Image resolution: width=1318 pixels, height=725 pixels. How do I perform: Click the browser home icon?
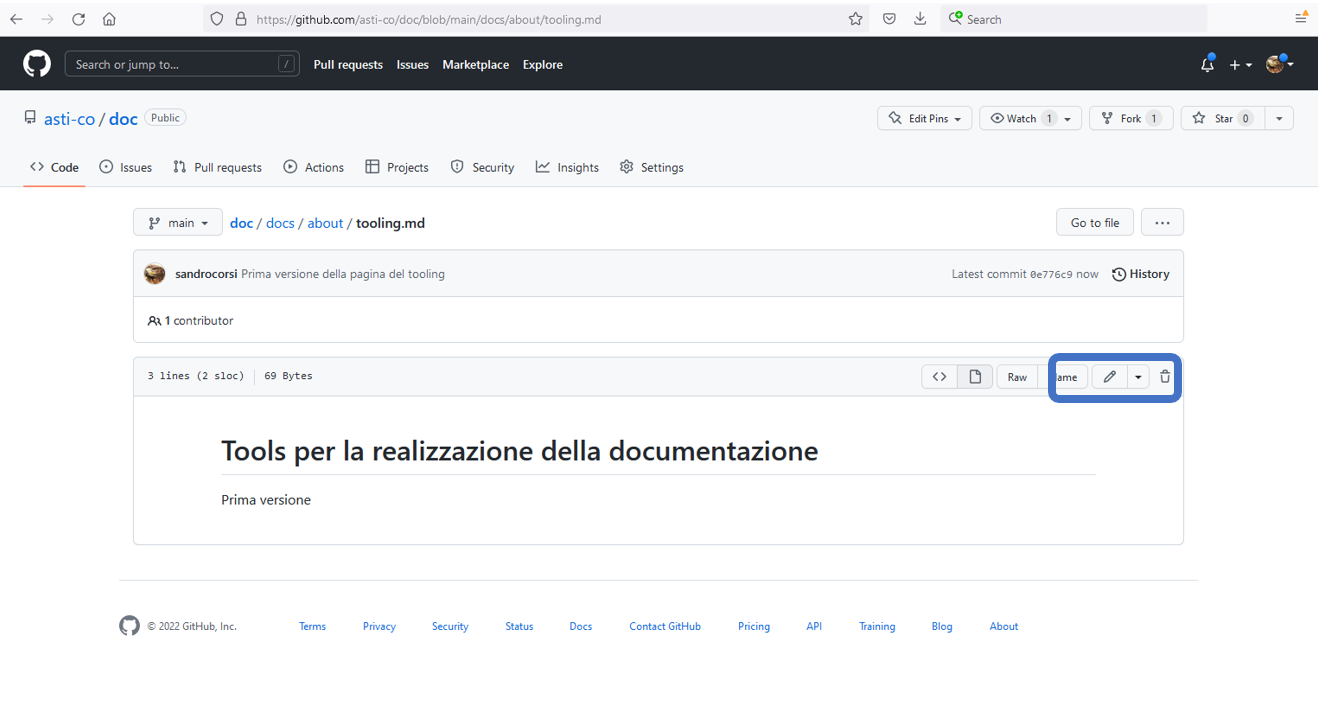pos(109,19)
